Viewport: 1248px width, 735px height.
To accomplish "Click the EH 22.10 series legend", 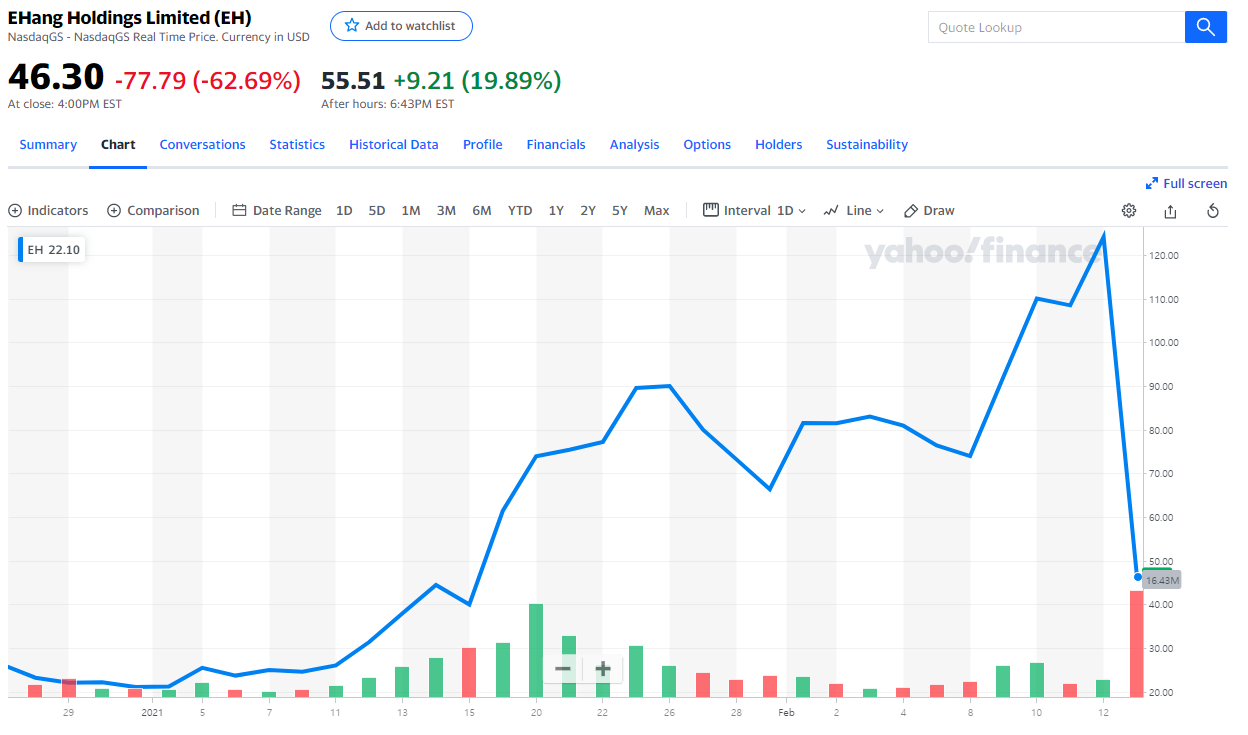I will pos(51,250).
